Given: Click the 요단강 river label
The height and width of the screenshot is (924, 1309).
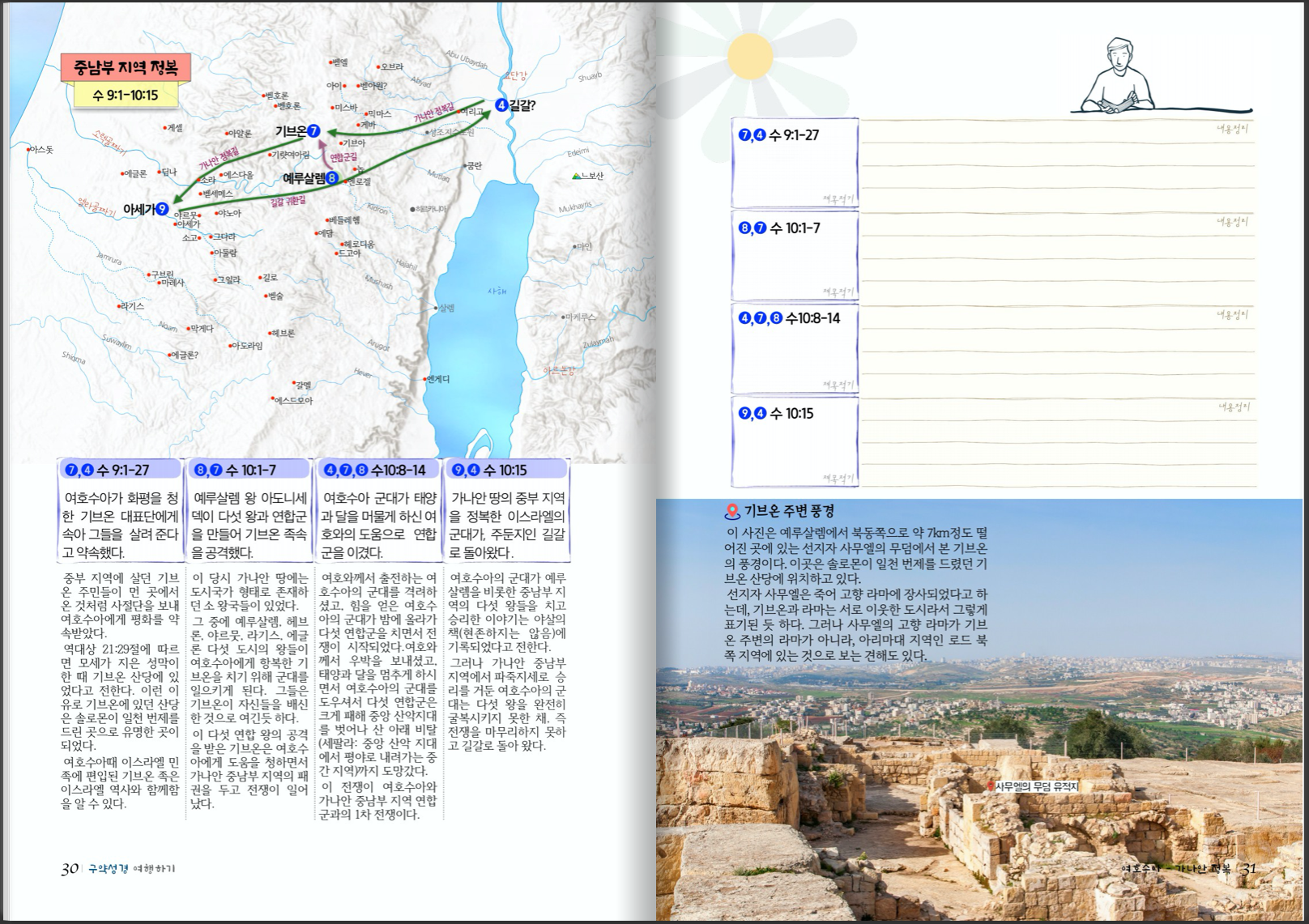Looking at the screenshot, I should 516,75.
